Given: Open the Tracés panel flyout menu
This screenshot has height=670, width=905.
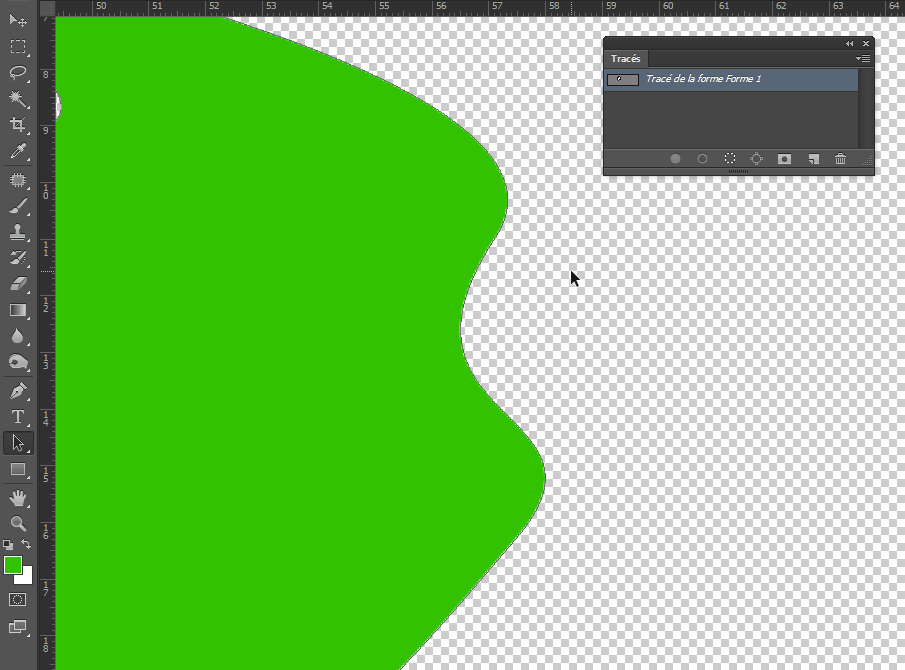Looking at the screenshot, I should [x=862, y=58].
